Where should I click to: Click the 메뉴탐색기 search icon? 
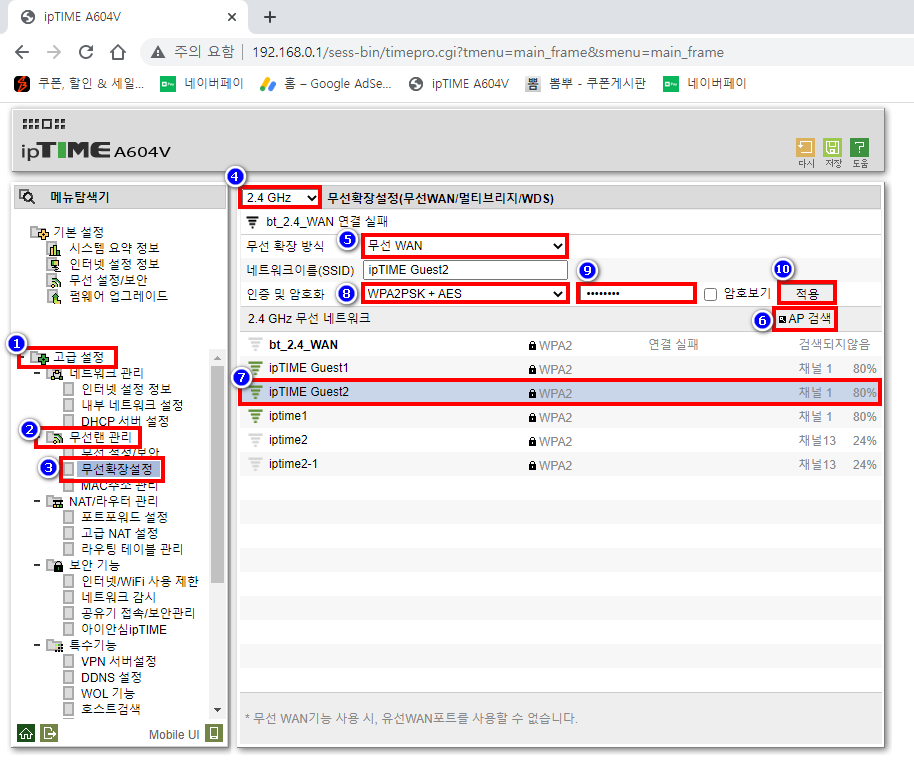(27, 196)
